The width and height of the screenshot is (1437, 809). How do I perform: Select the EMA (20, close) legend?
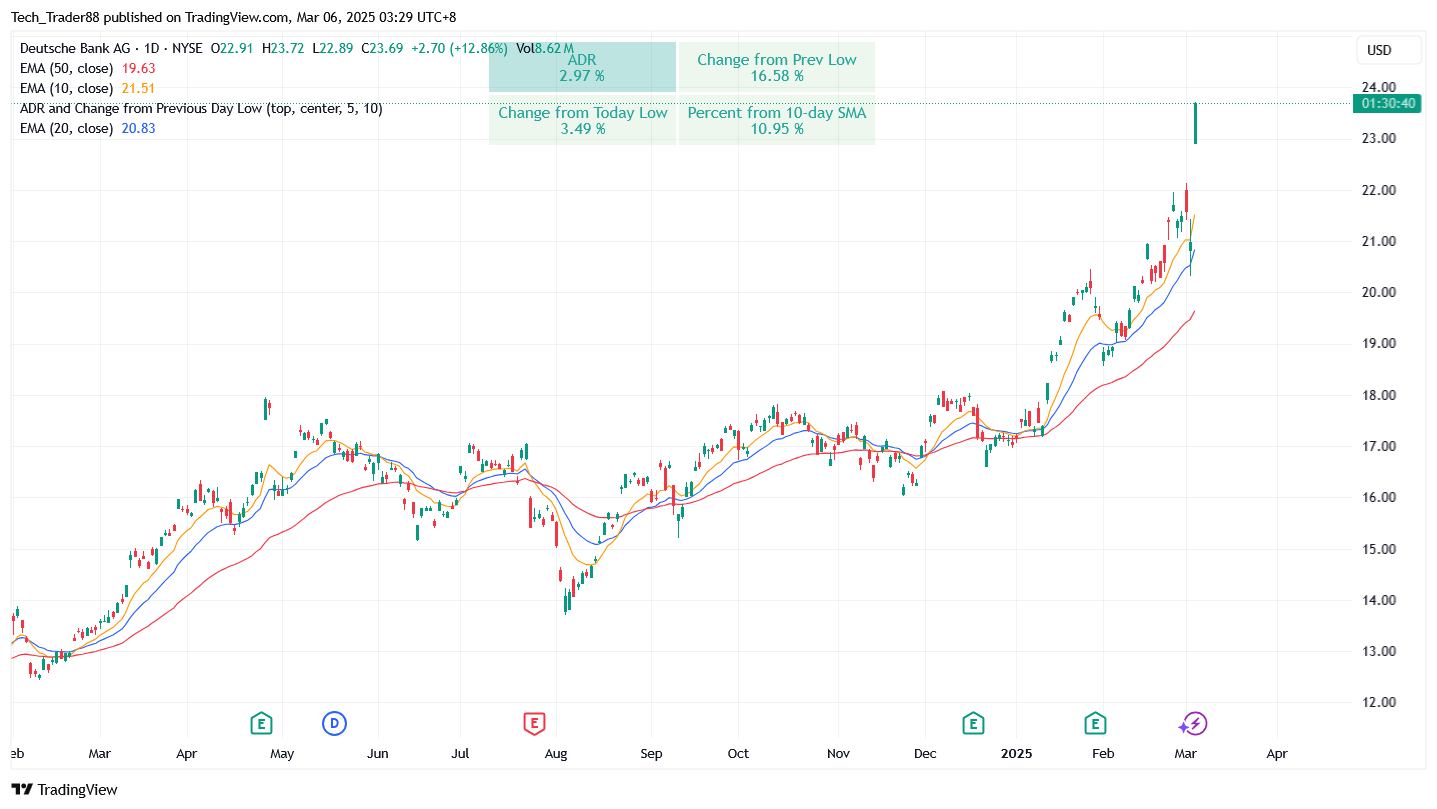tap(67, 128)
